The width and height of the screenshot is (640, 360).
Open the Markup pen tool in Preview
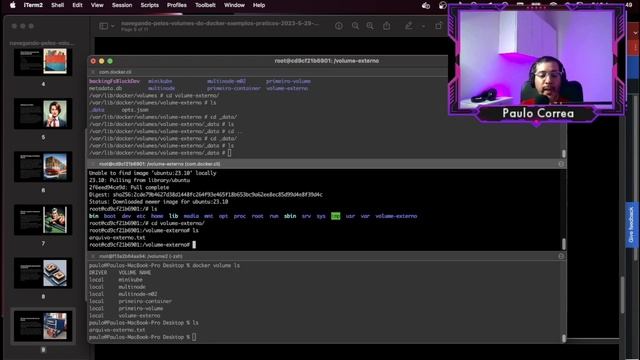tap(408, 26)
